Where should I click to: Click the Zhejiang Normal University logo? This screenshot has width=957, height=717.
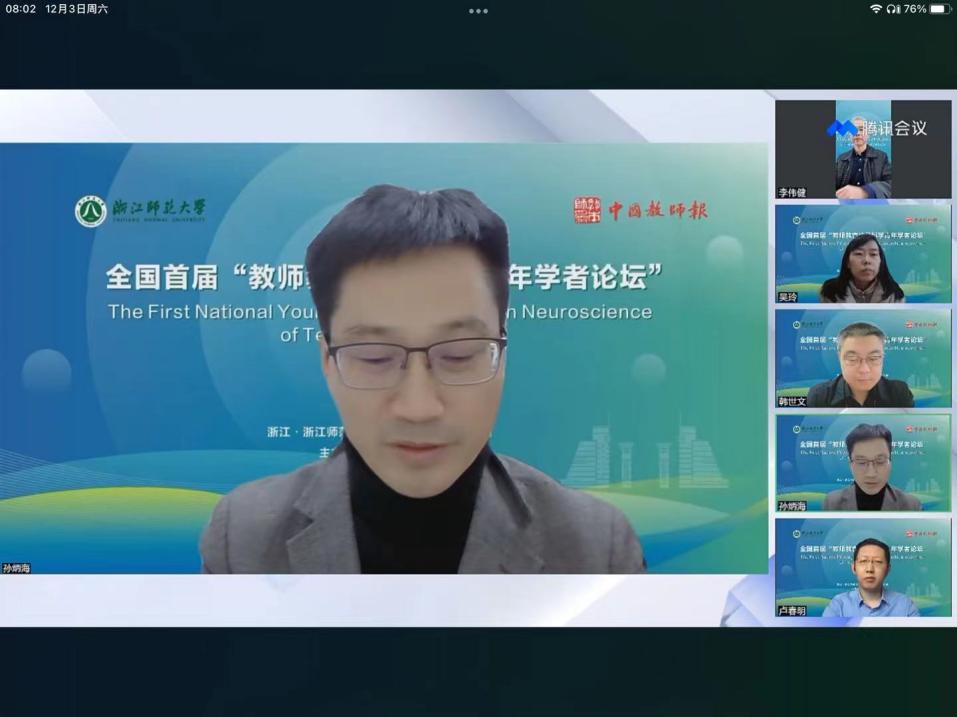click(x=91, y=211)
